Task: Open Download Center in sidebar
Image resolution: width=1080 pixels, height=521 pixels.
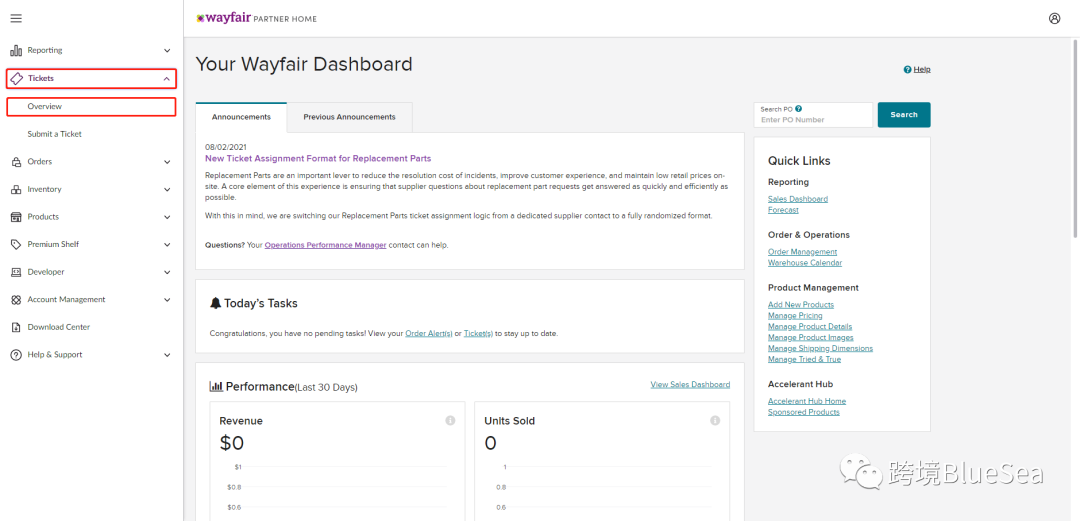Action: point(59,327)
